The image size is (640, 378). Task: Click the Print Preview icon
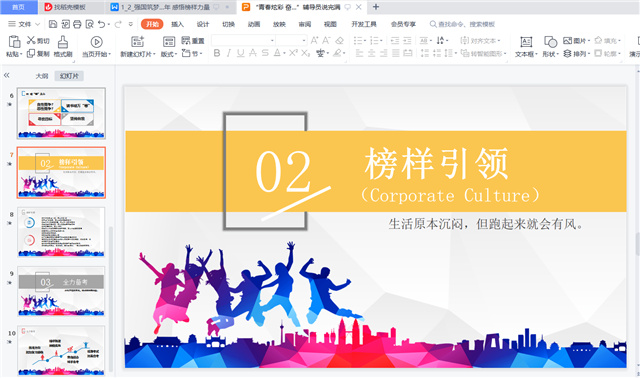pyautogui.click(x=89, y=24)
